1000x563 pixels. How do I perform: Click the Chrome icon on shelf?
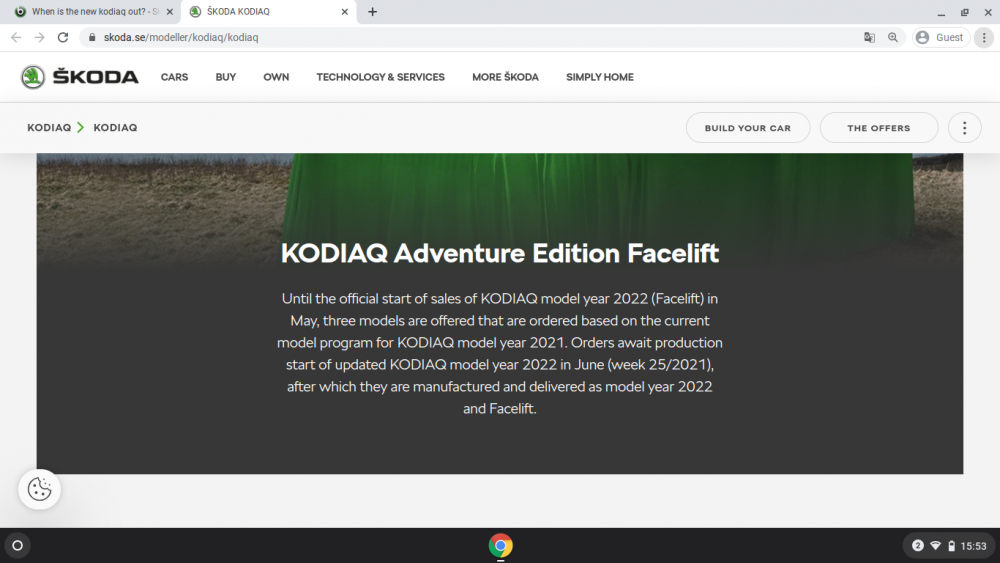pyautogui.click(x=501, y=546)
